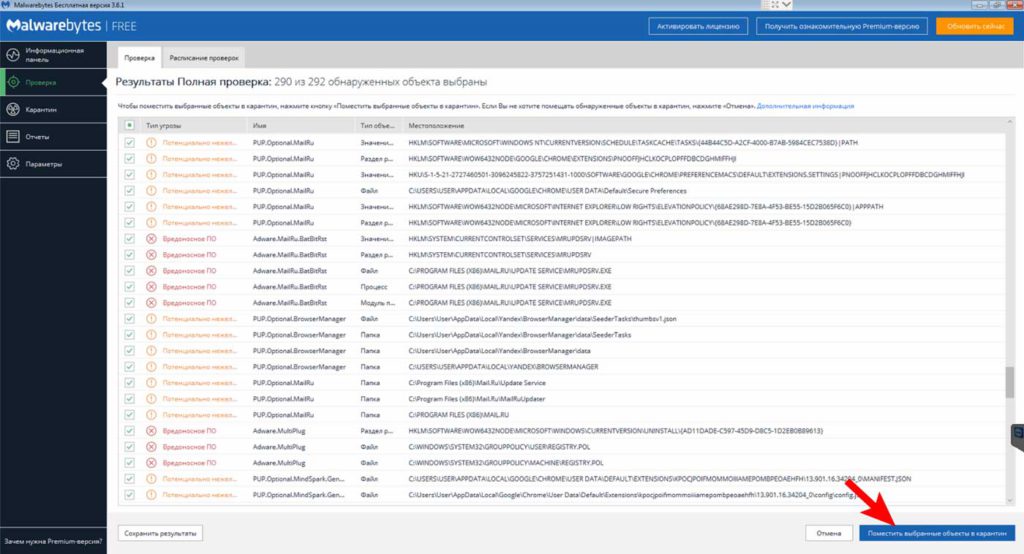This screenshot has height=554, width=1024.
Task: Click warning icon of C:\PROGRAM FILES (X86)\MAIL.RU row
Action: click(x=151, y=415)
